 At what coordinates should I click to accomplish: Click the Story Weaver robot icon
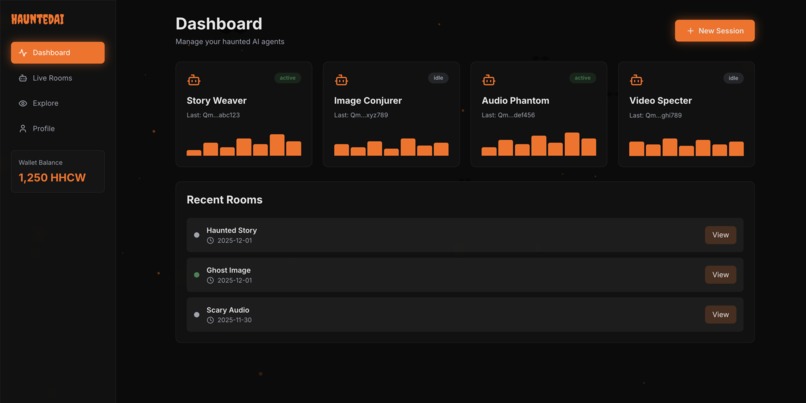point(194,80)
